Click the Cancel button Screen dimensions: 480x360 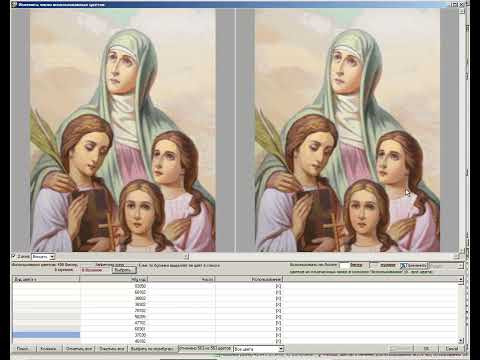tap(452, 348)
